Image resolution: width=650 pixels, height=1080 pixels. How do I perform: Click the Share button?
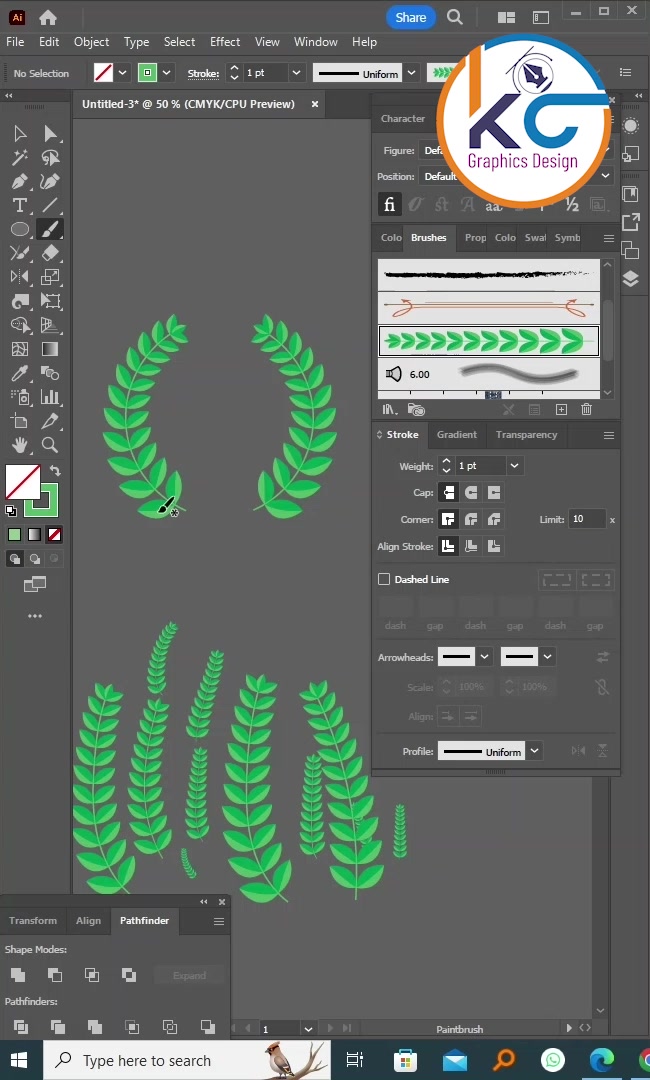410,17
